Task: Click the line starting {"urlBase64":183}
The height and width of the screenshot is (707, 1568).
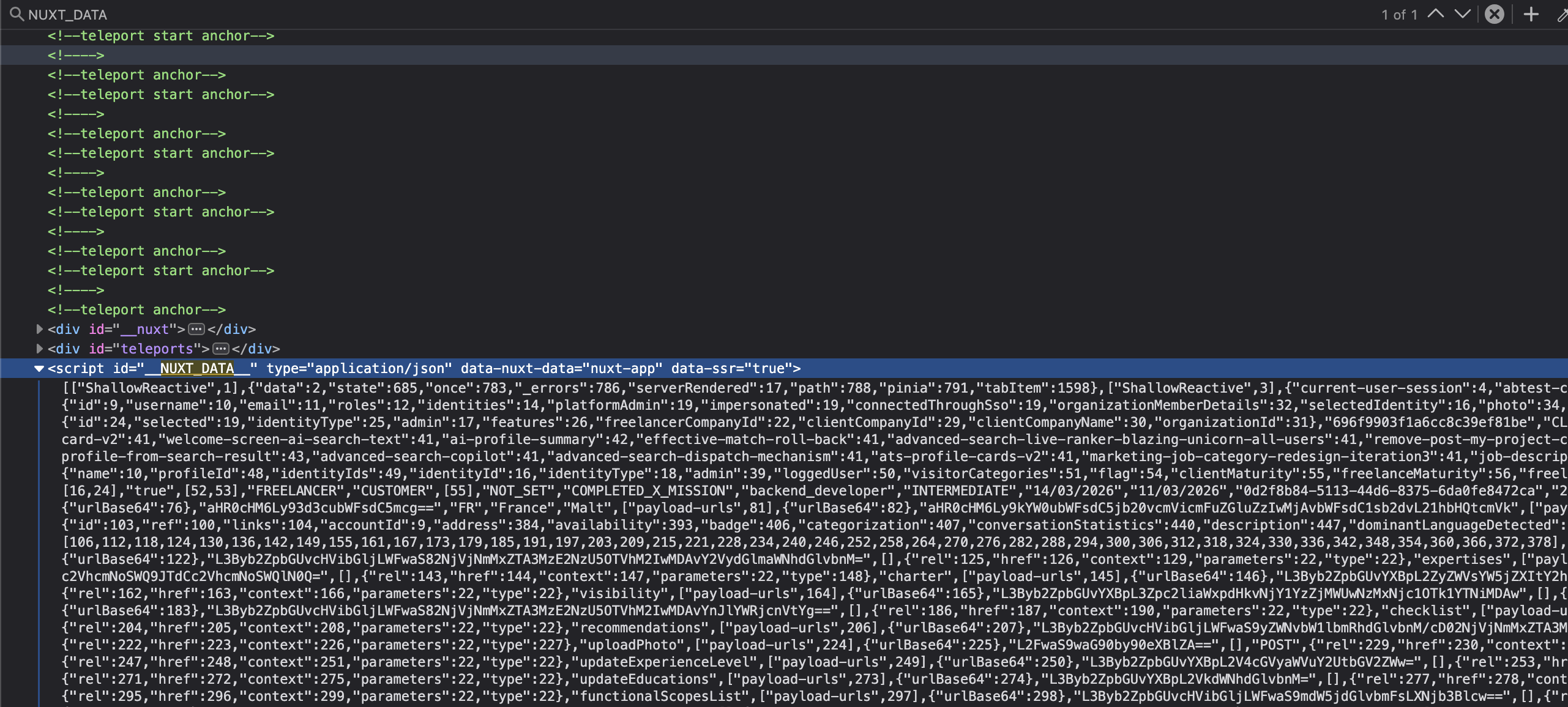Action: pos(815,610)
